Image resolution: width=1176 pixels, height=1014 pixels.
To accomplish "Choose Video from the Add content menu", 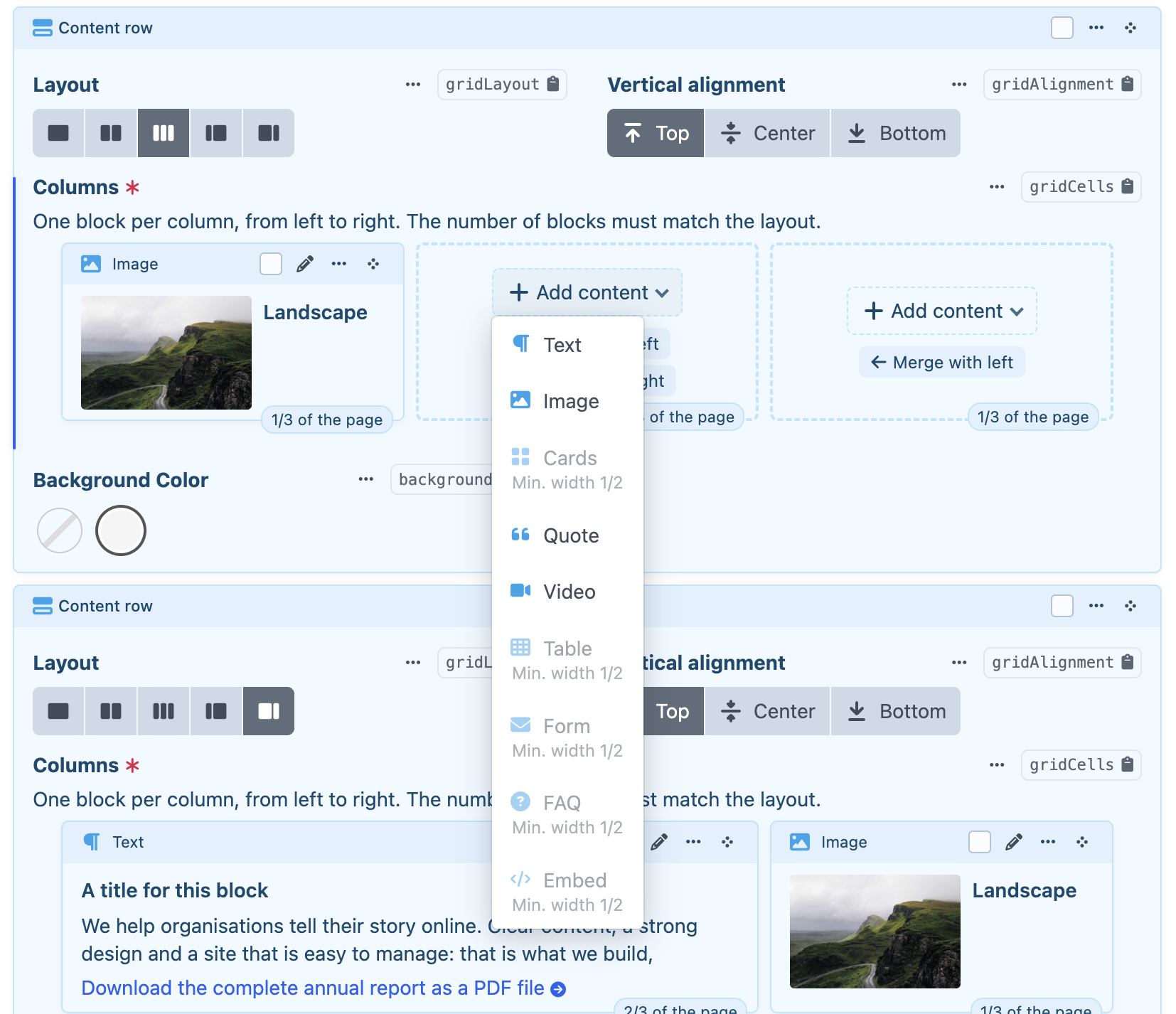I will click(567, 592).
